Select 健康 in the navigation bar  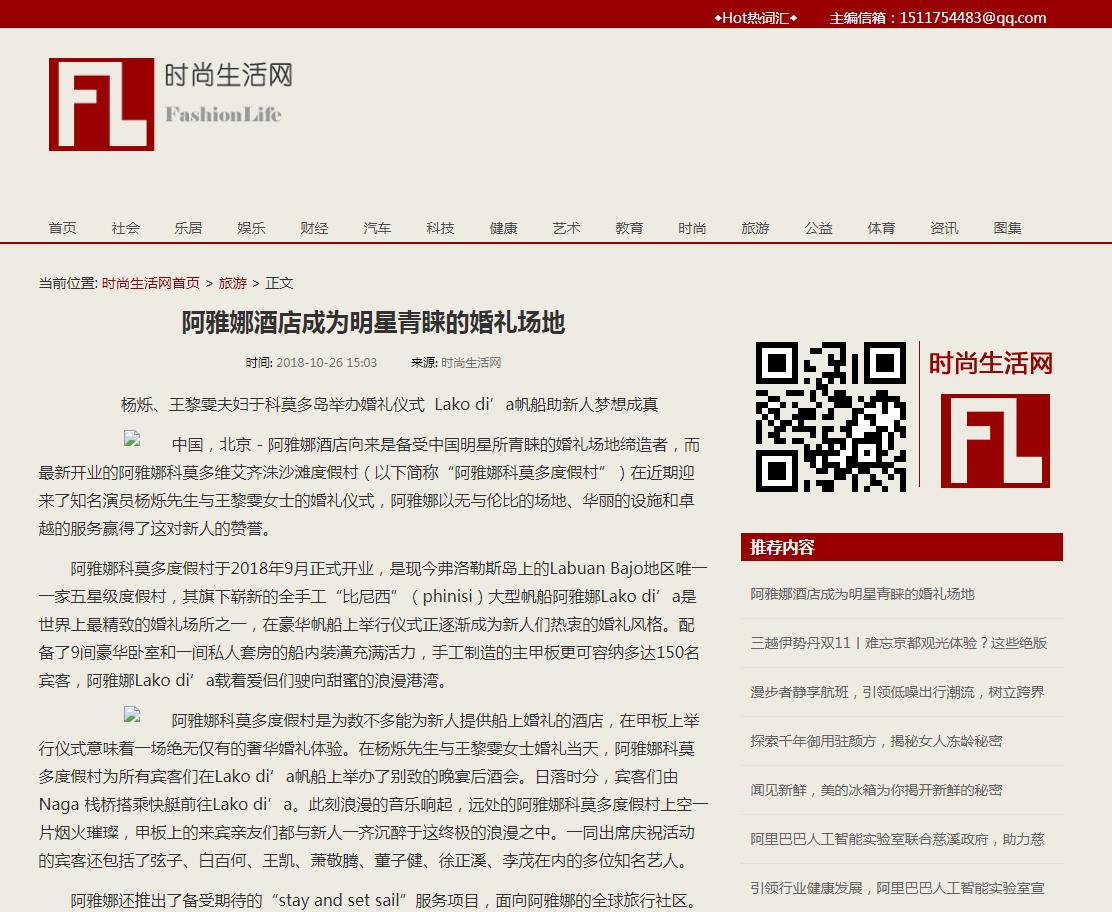[504, 228]
